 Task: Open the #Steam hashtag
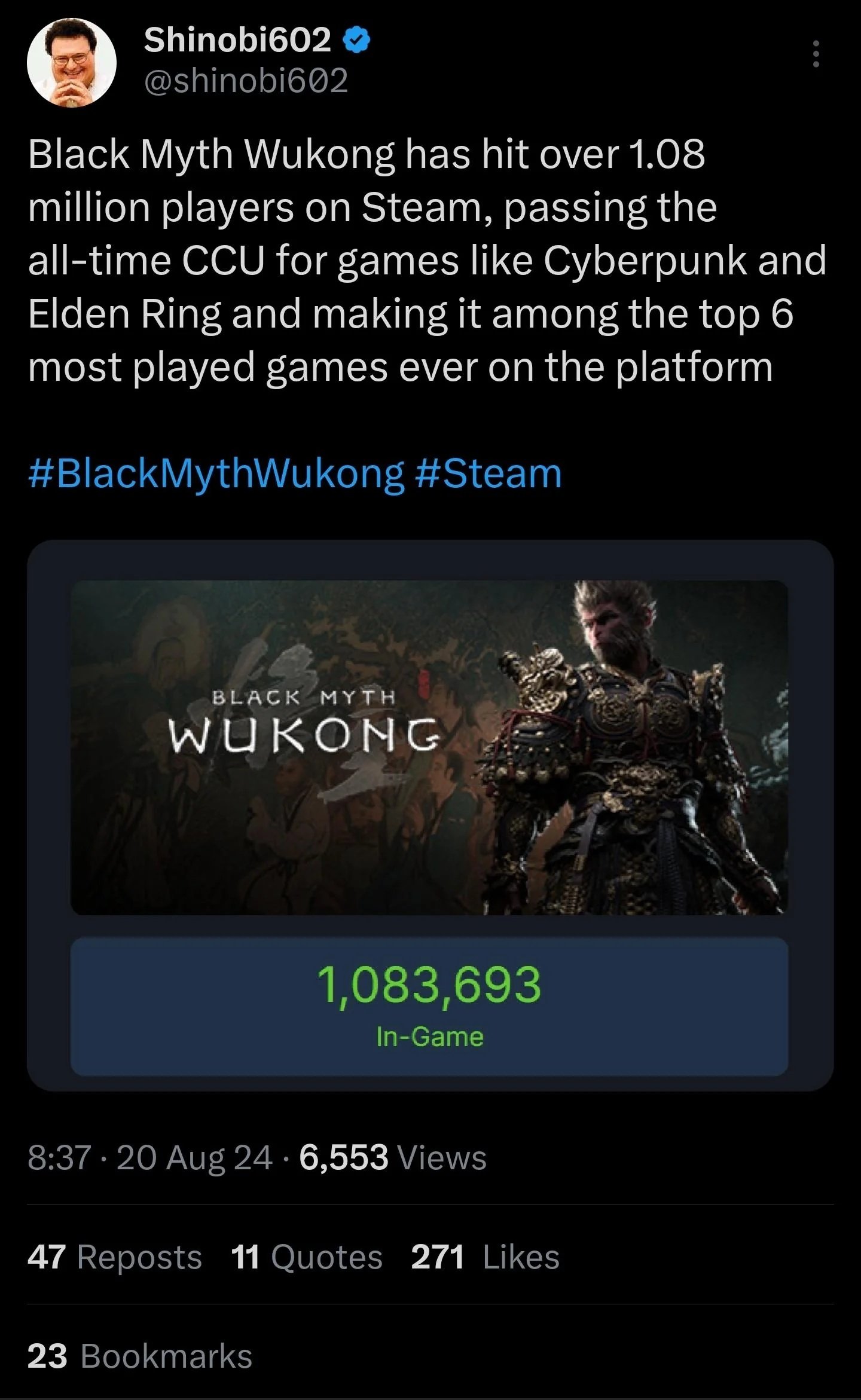point(487,473)
